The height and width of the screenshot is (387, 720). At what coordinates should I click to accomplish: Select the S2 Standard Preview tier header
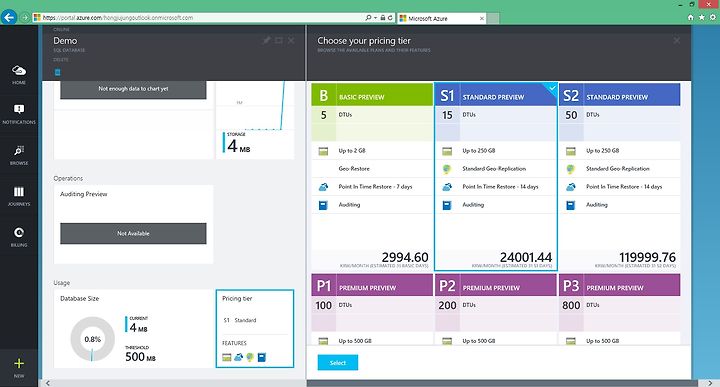(619, 95)
